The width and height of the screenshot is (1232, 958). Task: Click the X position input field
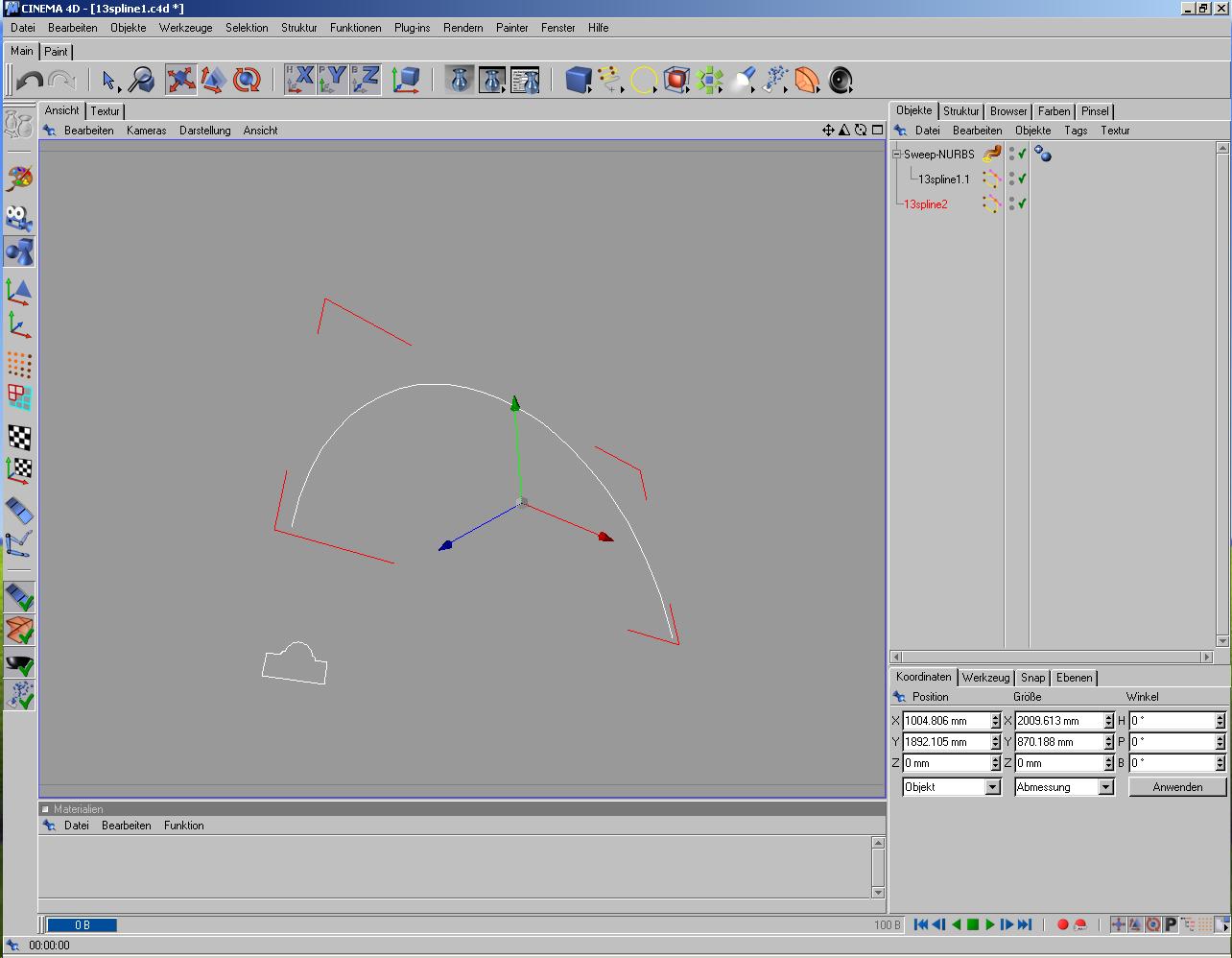pyautogui.click(x=945, y=721)
